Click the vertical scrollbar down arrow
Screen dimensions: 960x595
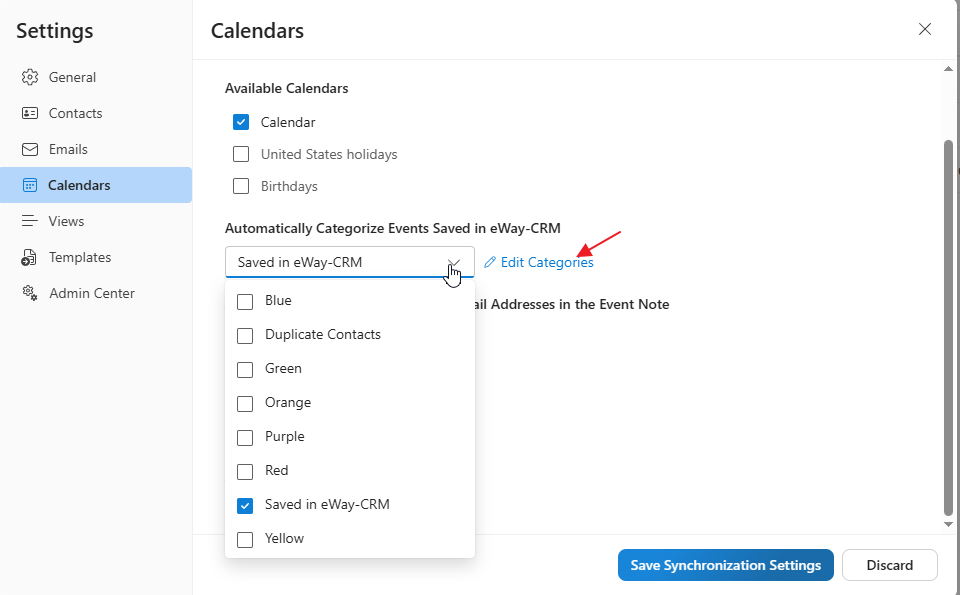click(x=948, y=523)
